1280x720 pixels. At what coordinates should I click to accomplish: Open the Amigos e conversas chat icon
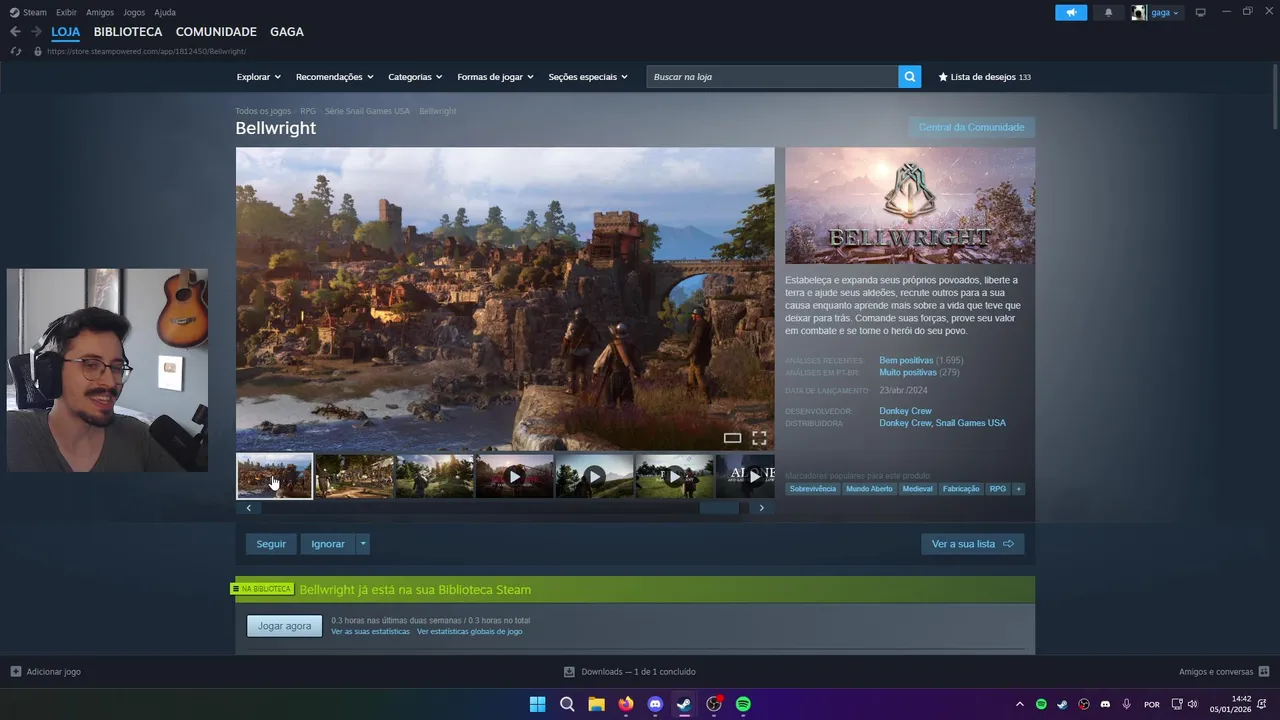pyautogui.click(x=1264, y=672)
